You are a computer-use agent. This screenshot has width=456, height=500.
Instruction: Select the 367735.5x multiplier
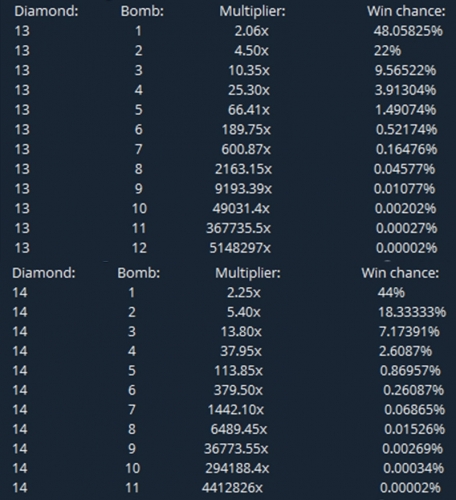pos(238,228)
